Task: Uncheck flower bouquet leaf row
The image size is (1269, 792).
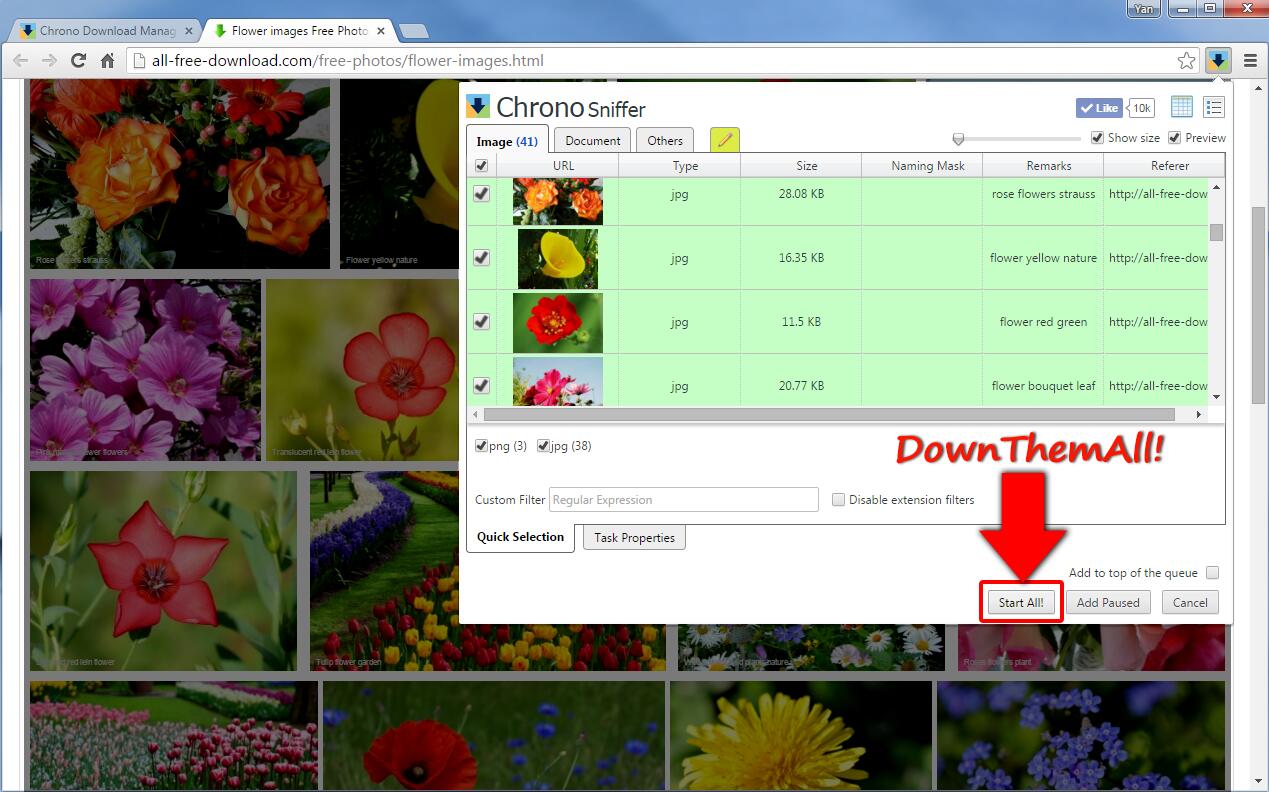Action: click(x=481, y=385)
